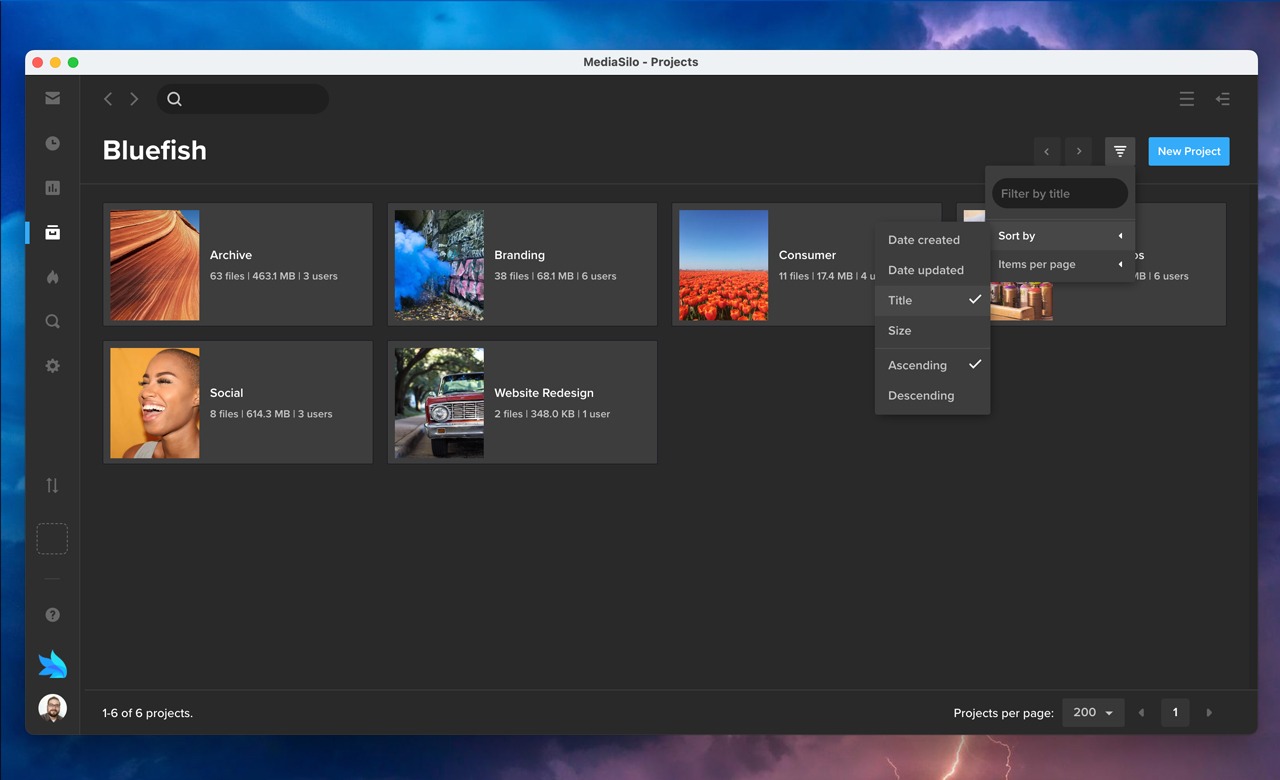
Task: Open the inbox mail icon in sidebar
Action: point(52,98)
